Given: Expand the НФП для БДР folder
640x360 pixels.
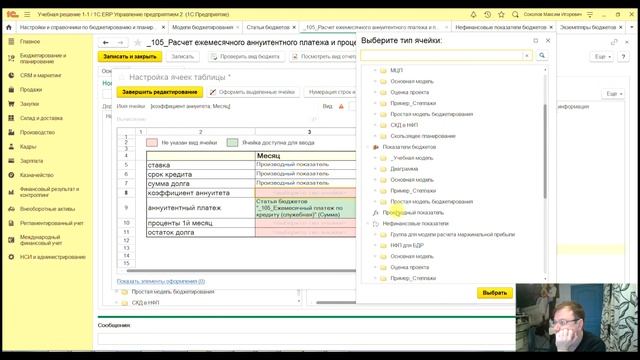Looking at the screenshot, I should (375, 246).
